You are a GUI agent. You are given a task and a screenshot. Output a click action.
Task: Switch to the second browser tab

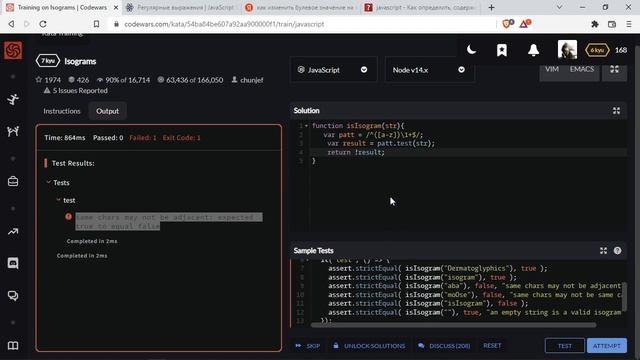tap(181, 7)
